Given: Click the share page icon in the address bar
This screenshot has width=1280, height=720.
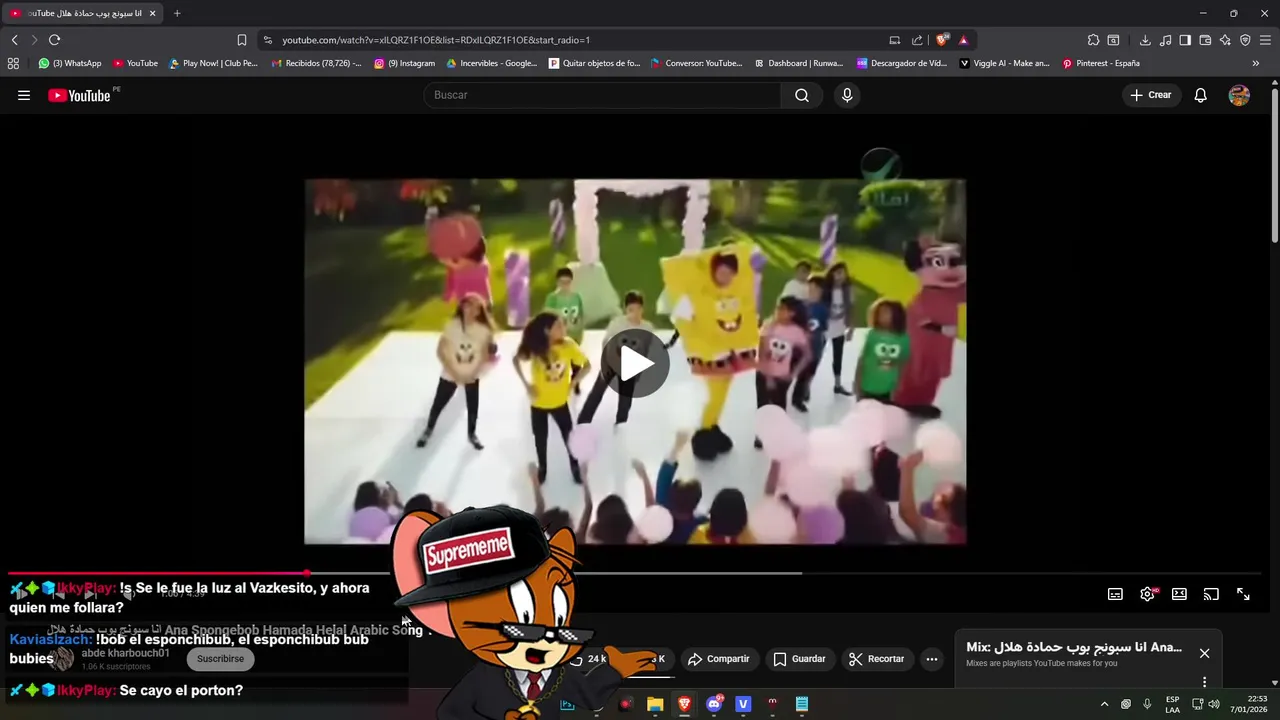Looking at the screenshot, I should pos(917,40).
